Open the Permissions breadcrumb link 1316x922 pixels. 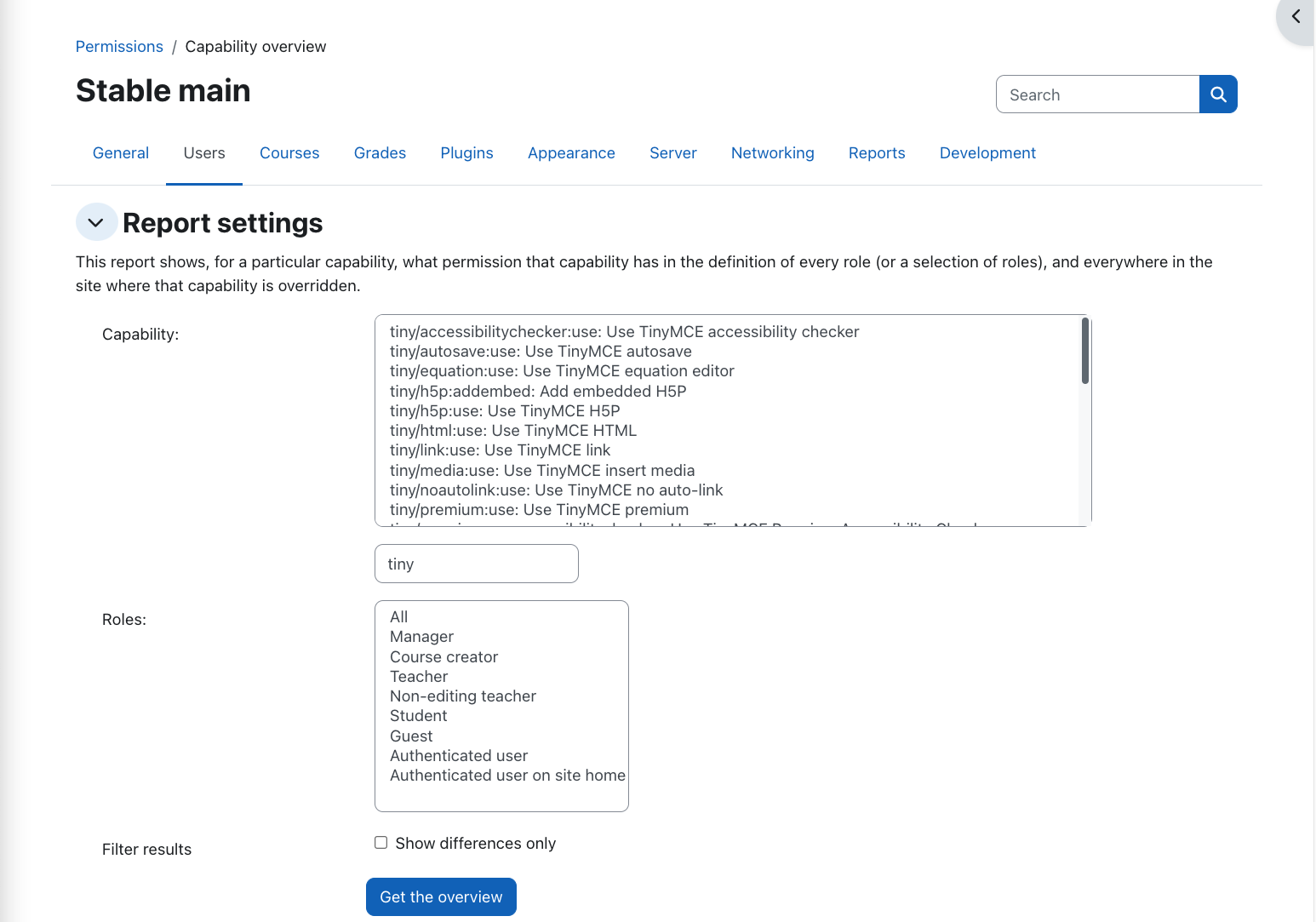(x=119, y=47)
